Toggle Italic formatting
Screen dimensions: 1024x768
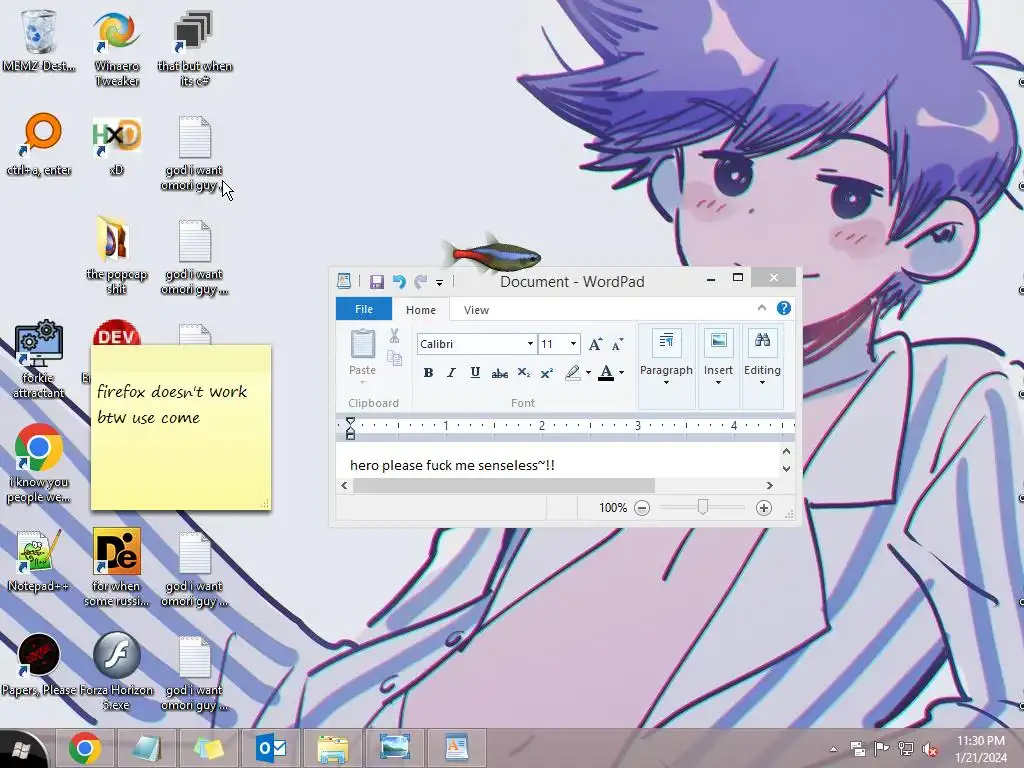click(x=451, y=373)
